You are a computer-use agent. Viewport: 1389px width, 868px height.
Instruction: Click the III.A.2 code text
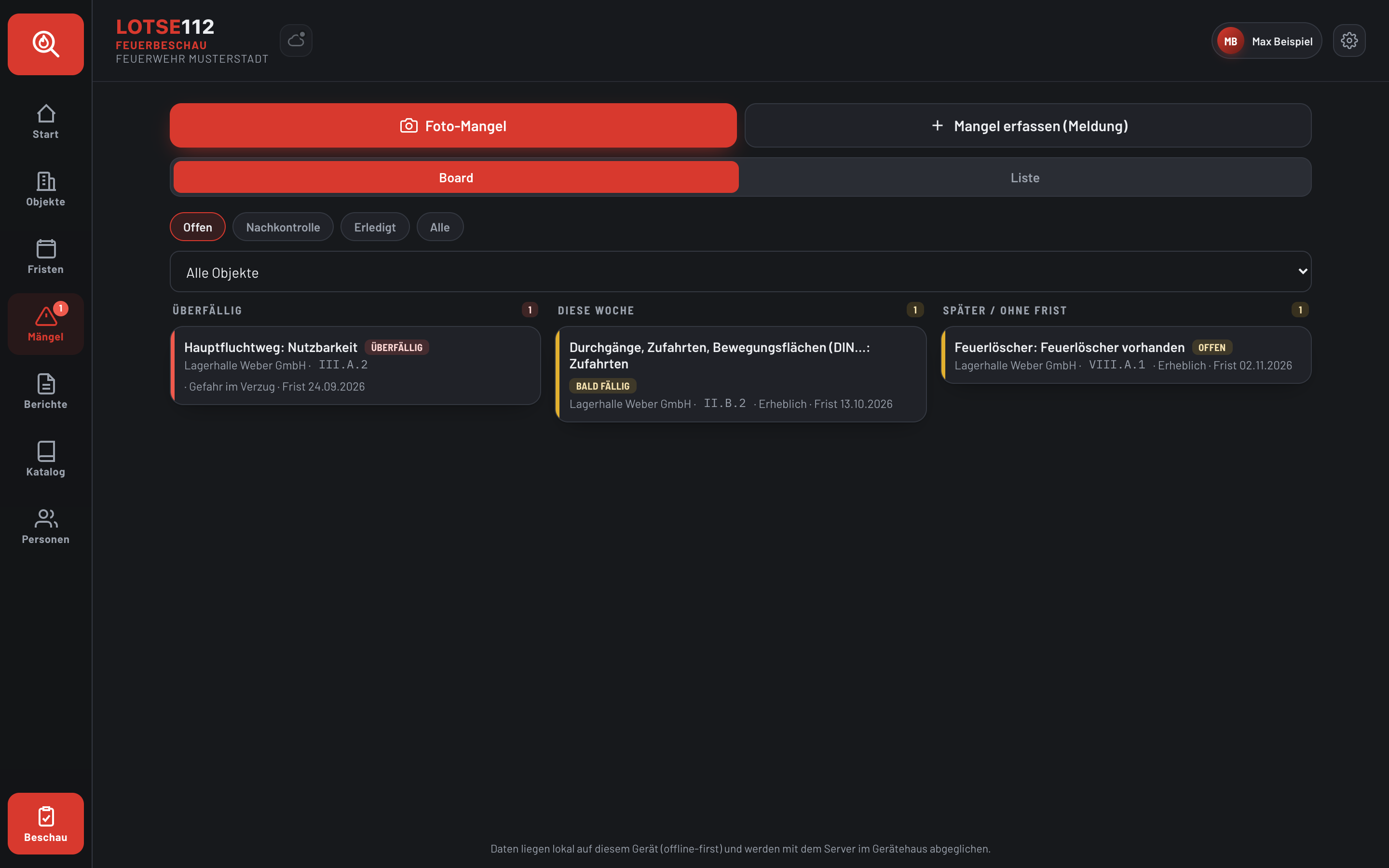point(343,365)
